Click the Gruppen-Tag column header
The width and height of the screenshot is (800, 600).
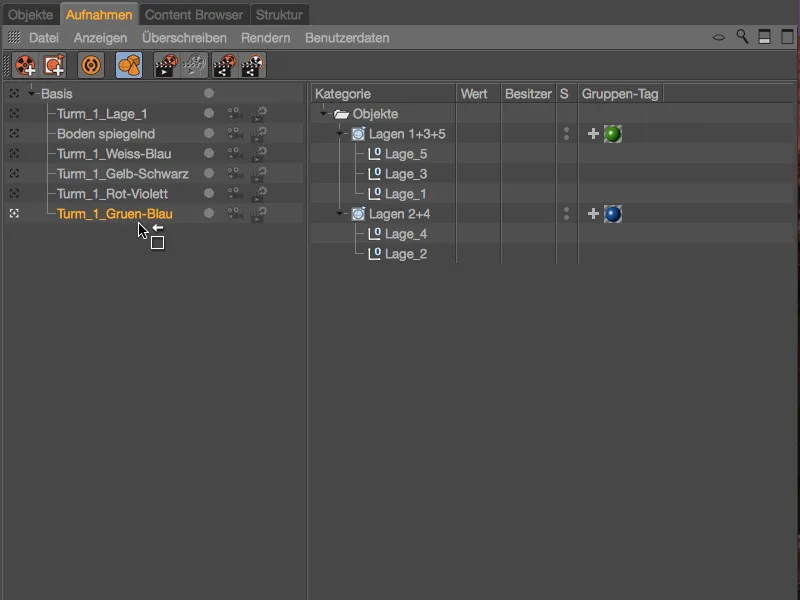(620, 94)
